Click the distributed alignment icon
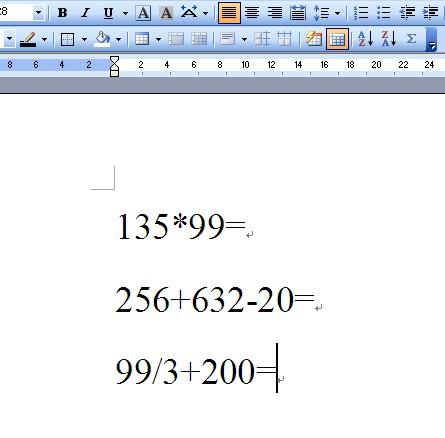The image size is (445, 438). coord(297,13)
